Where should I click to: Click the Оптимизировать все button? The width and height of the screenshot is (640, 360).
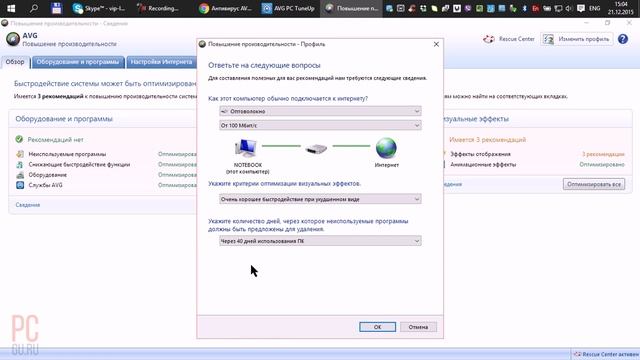click(594, 184)
